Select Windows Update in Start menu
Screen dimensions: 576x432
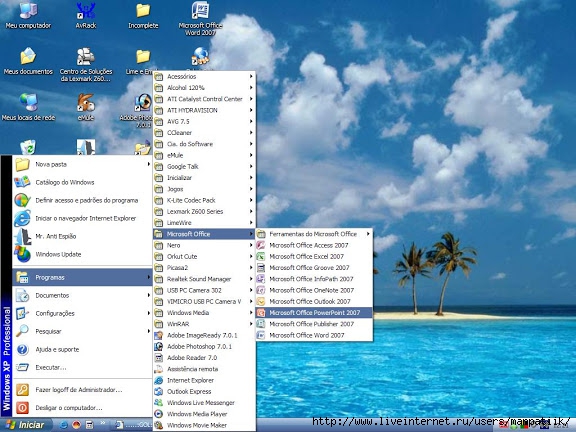82,254
